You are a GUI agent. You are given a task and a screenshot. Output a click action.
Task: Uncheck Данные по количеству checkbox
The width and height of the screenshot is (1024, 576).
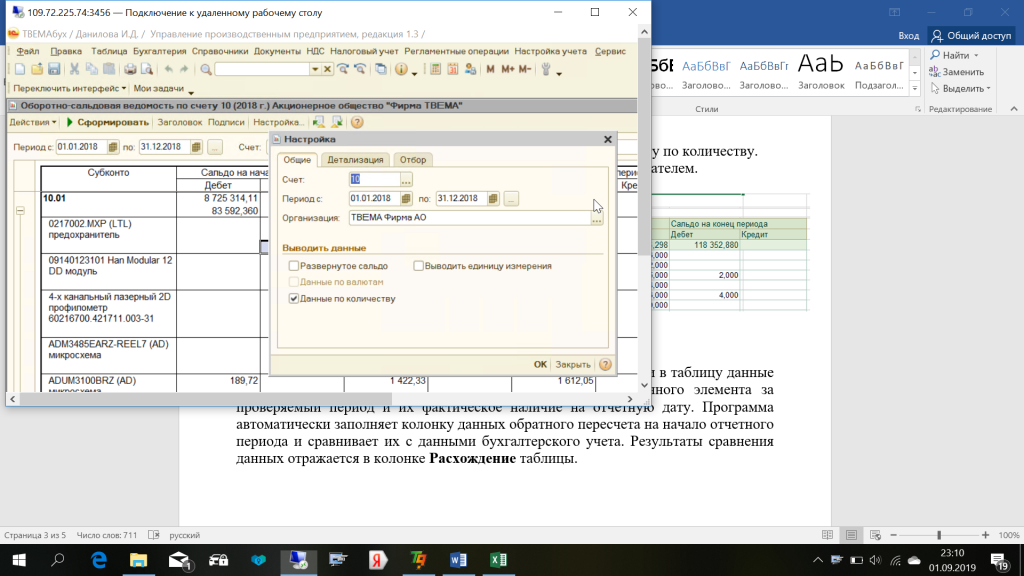point(294,298)
